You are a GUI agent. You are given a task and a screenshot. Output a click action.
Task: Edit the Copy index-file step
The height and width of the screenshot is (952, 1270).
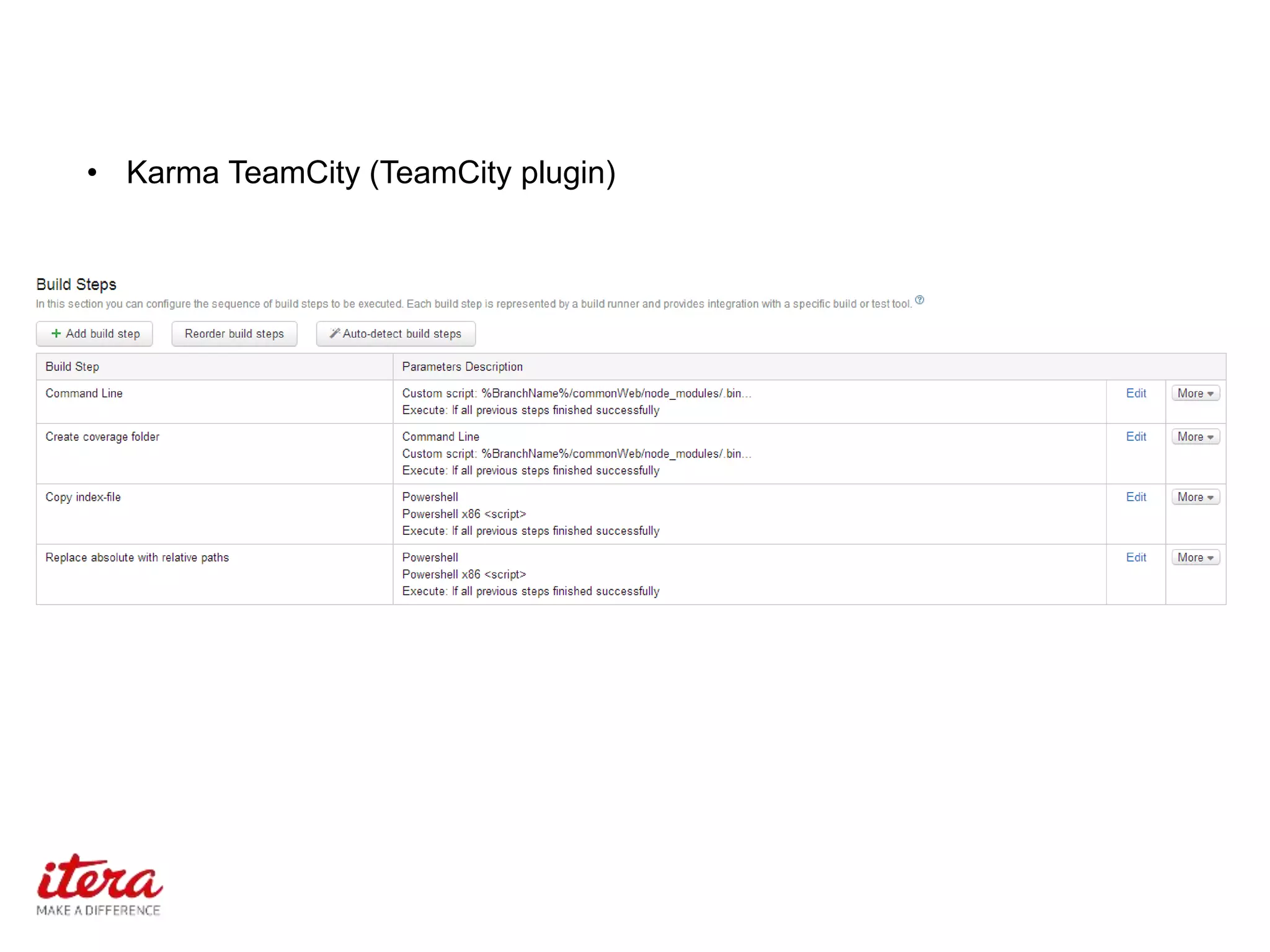[1135, 497]
